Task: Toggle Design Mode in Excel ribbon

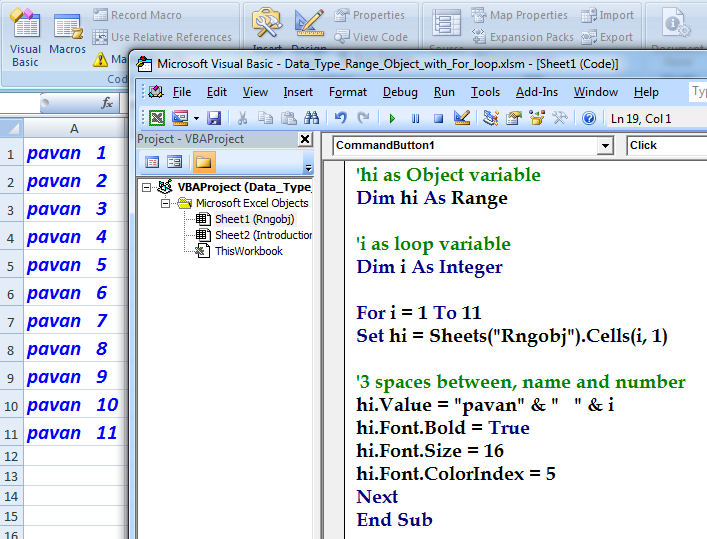Action: [x=309, y=27]
